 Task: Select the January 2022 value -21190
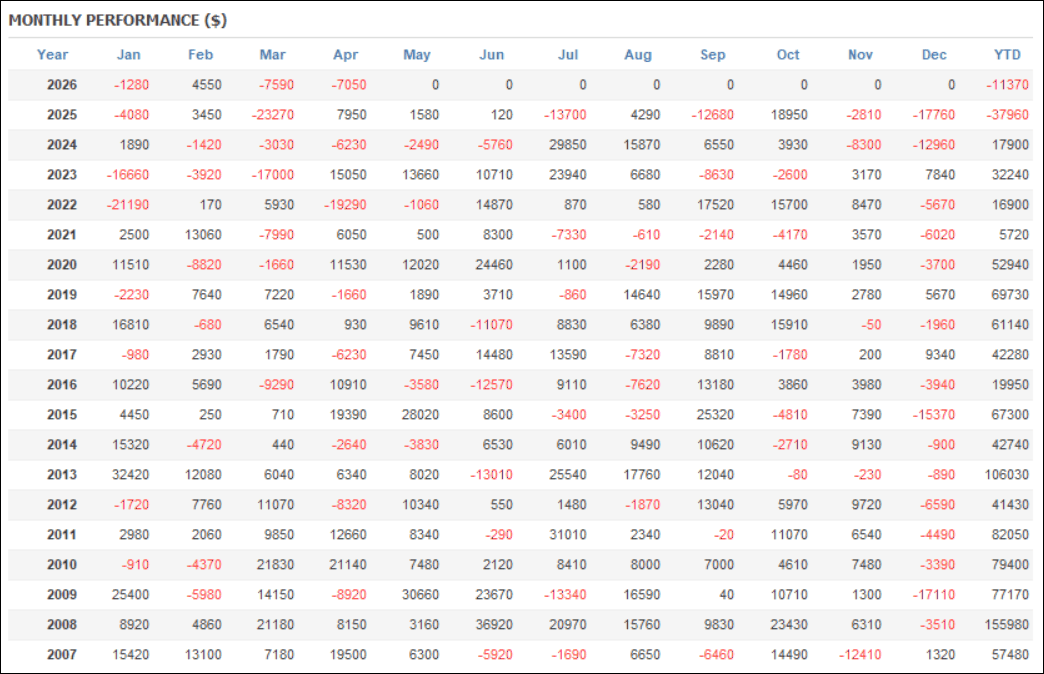(128, 204)
